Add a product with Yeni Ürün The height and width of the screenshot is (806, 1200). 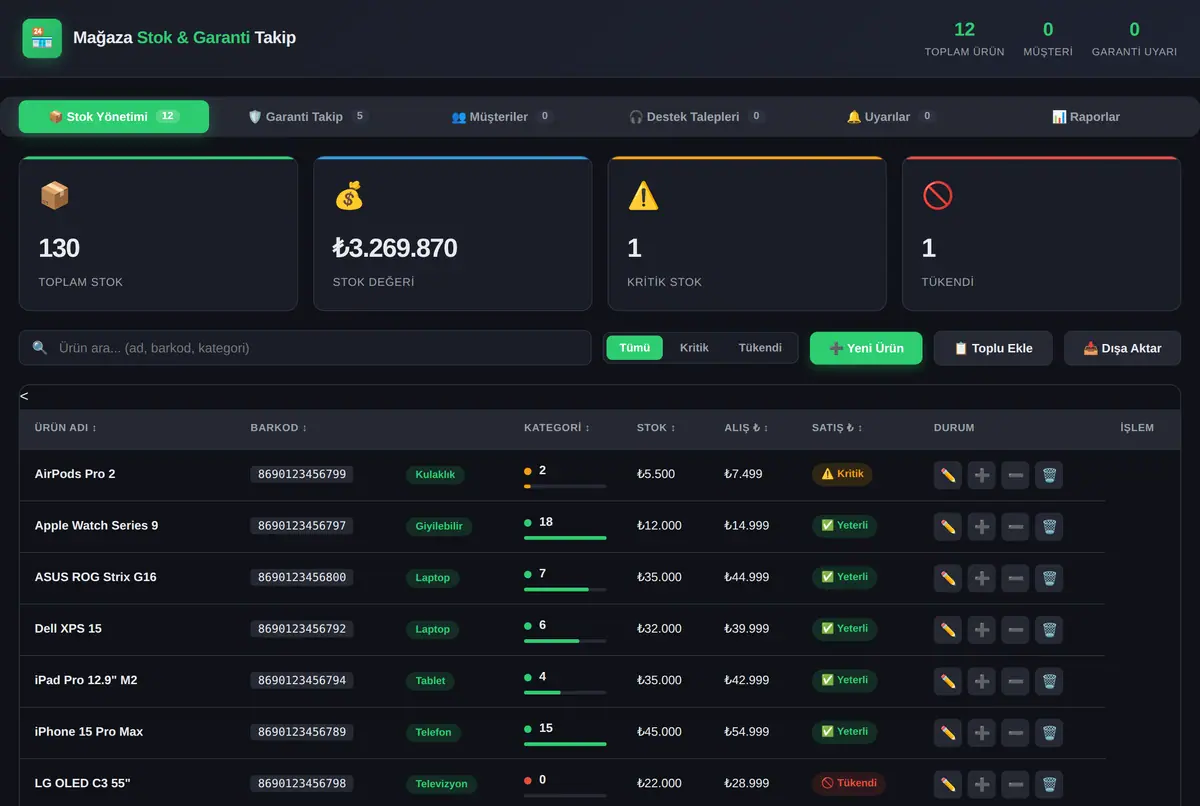click(x=866, y=348)
